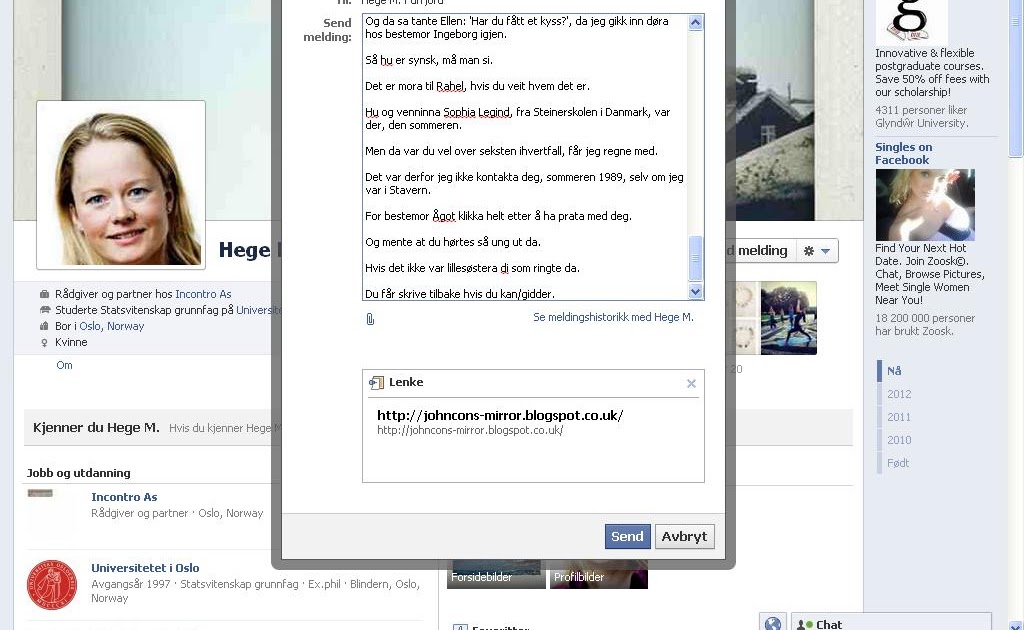
Task: Open message history link for Hege M.
Action: [613, 317]
